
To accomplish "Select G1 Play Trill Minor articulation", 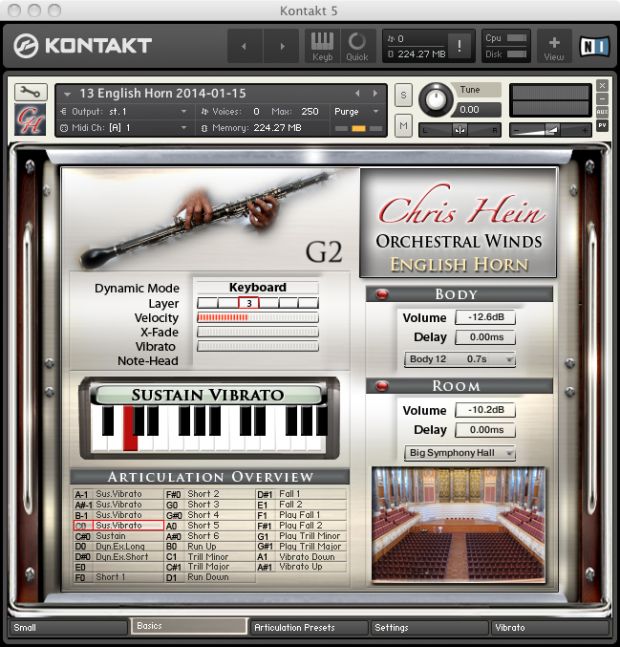I will tap(302, 536).
